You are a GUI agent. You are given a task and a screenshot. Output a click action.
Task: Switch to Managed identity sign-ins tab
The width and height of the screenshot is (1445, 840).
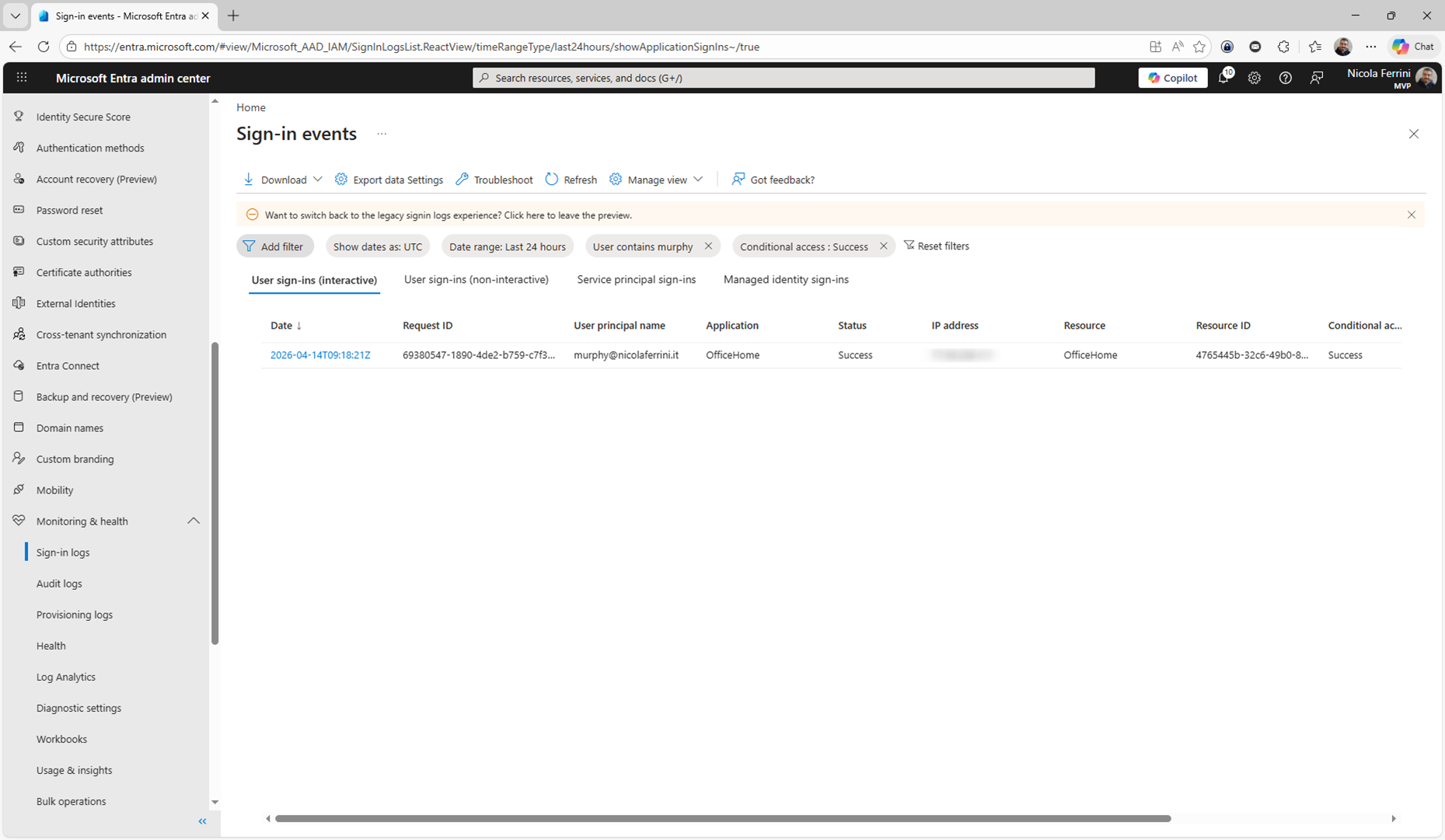point(786,280)
